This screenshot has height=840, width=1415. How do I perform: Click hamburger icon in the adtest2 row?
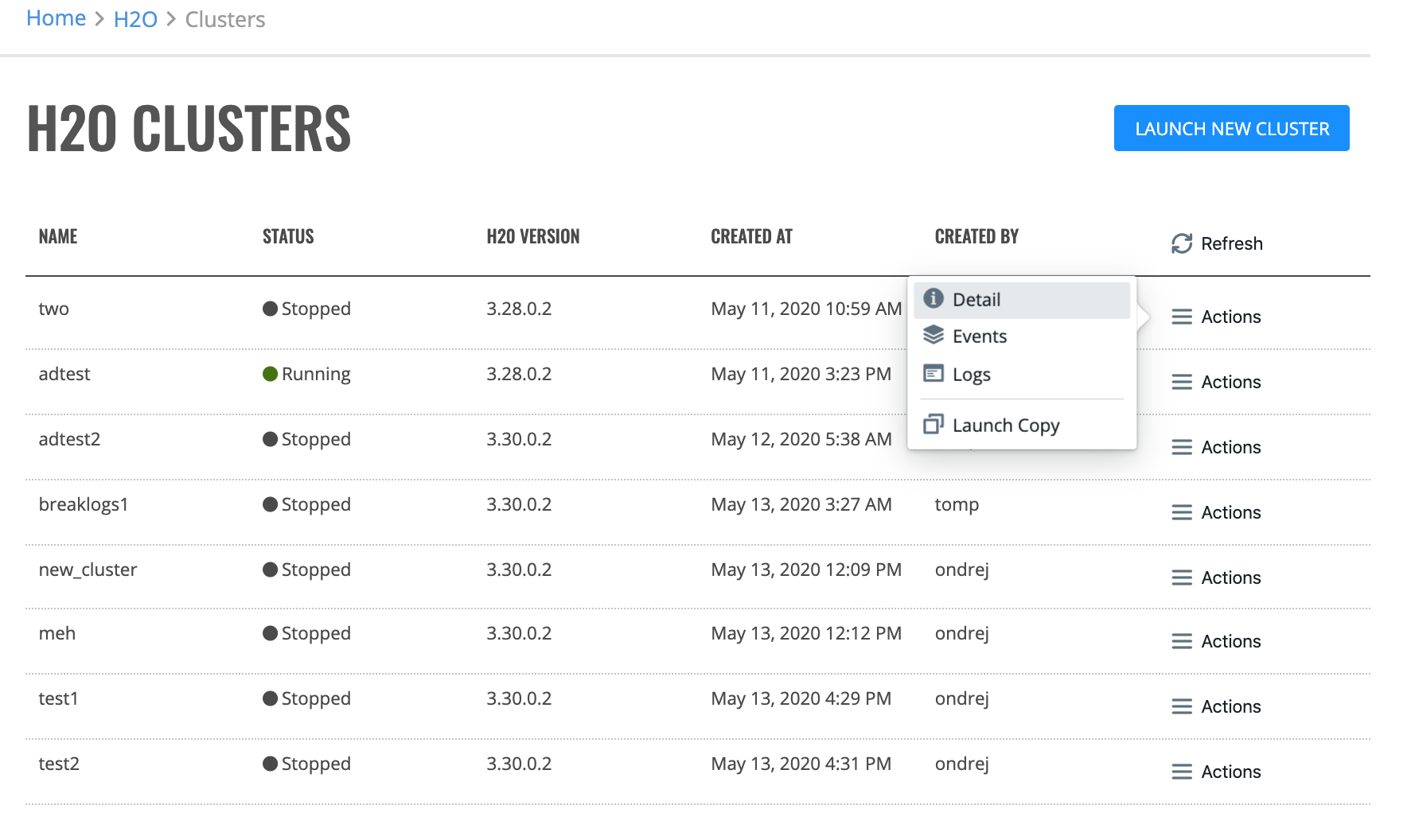click(1182, 447)
